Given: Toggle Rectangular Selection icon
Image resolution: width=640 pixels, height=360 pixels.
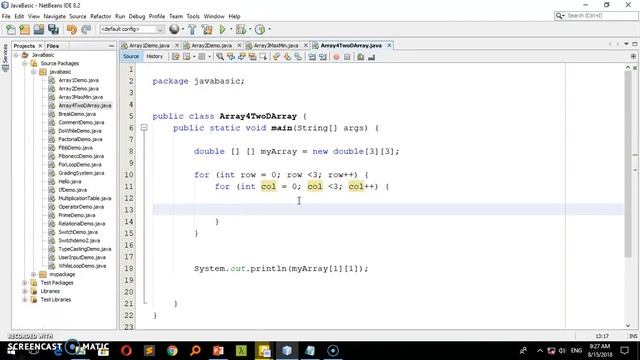Looking at the screenshot, I should pyautogui.click(x=263, y=57).
